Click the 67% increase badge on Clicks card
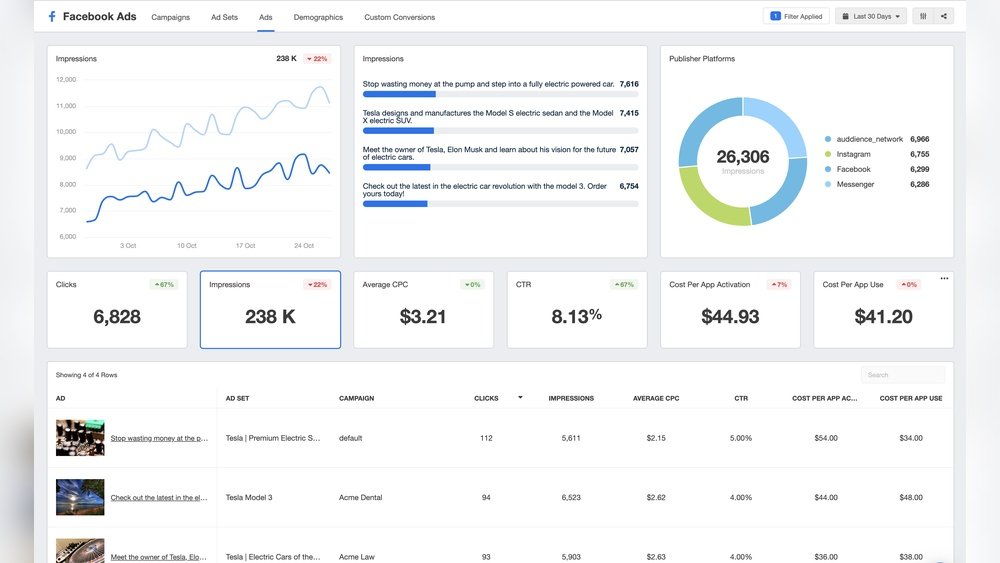This screenshot has width=1000, height=563. coord(164,284)
